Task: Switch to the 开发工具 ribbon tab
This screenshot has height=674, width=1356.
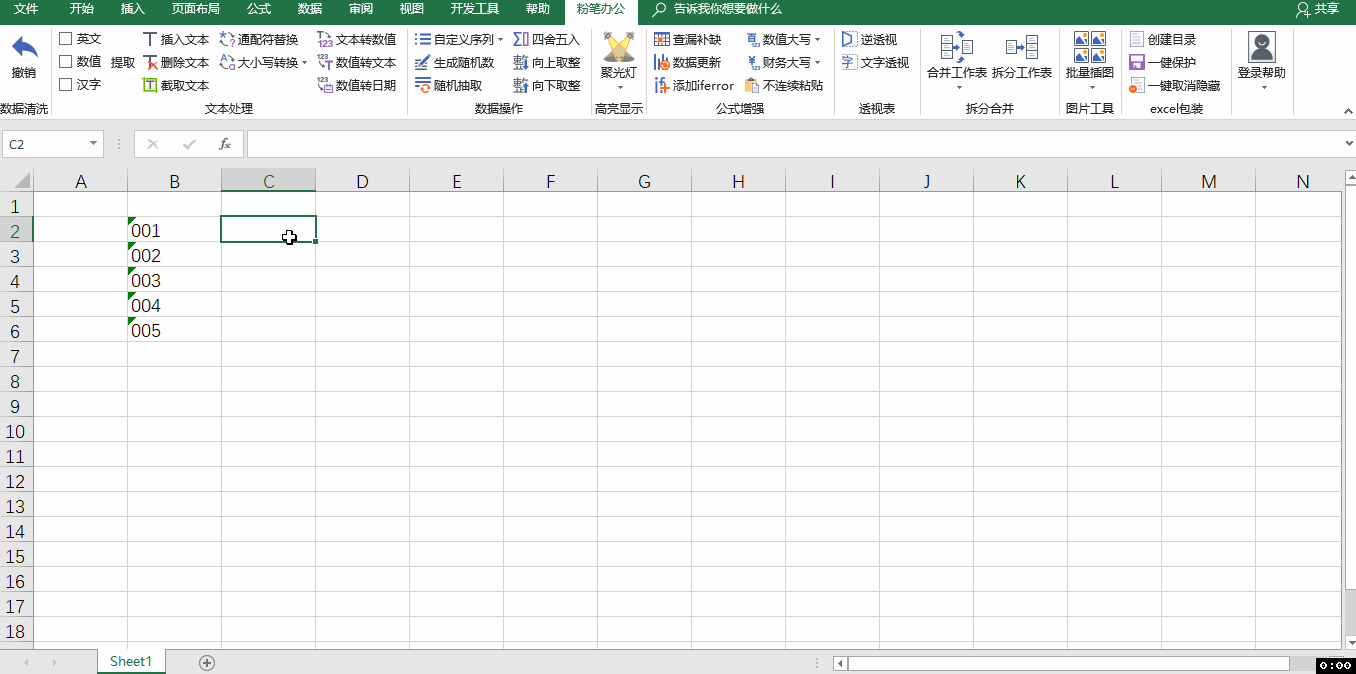Action: click(x=474, y=9)
